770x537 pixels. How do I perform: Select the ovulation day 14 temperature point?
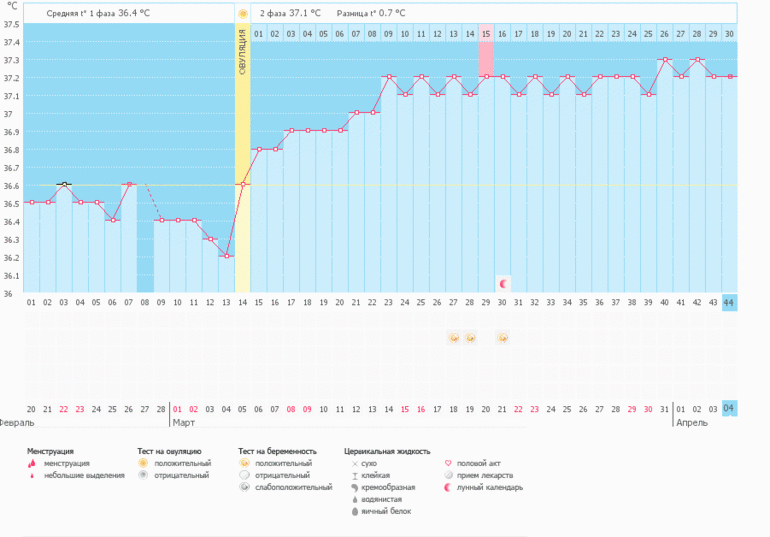(x=243, y=185)
